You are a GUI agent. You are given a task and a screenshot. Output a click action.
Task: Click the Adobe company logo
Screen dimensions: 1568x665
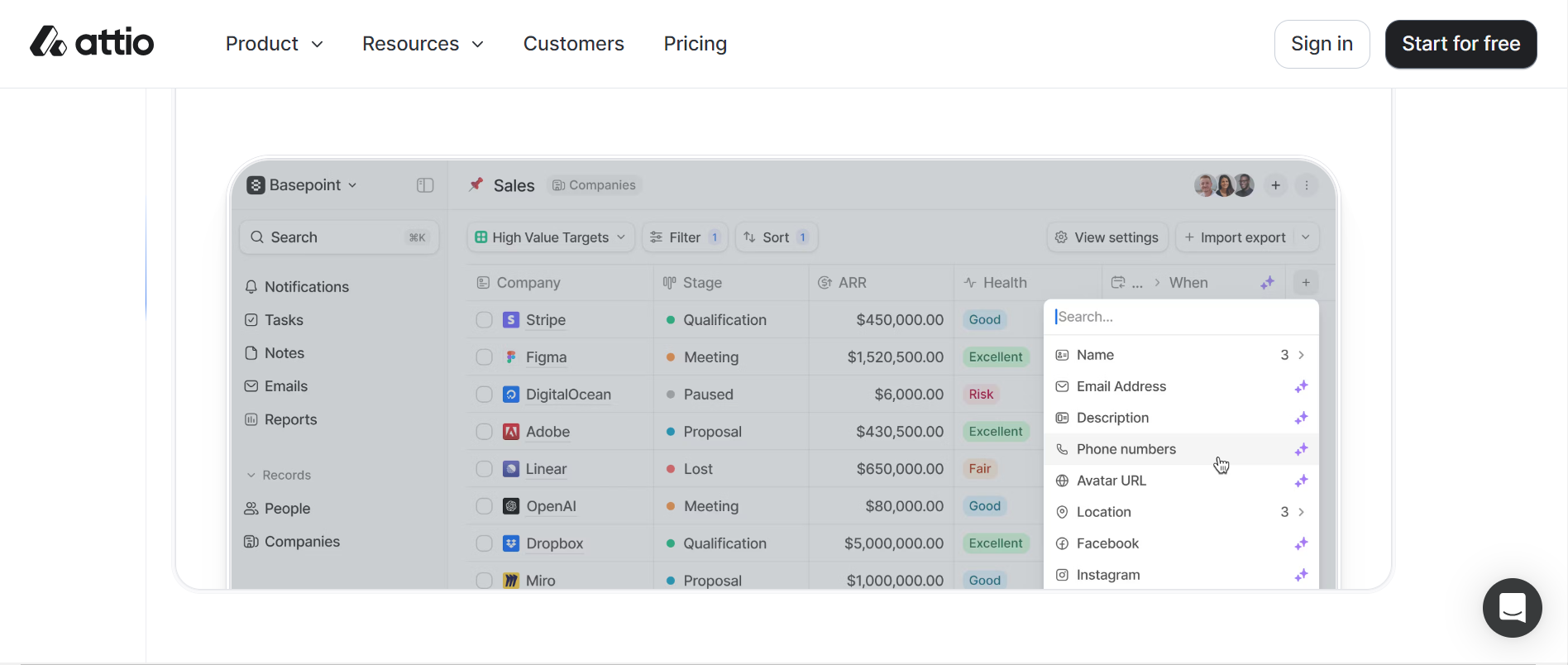coord(511,431)
